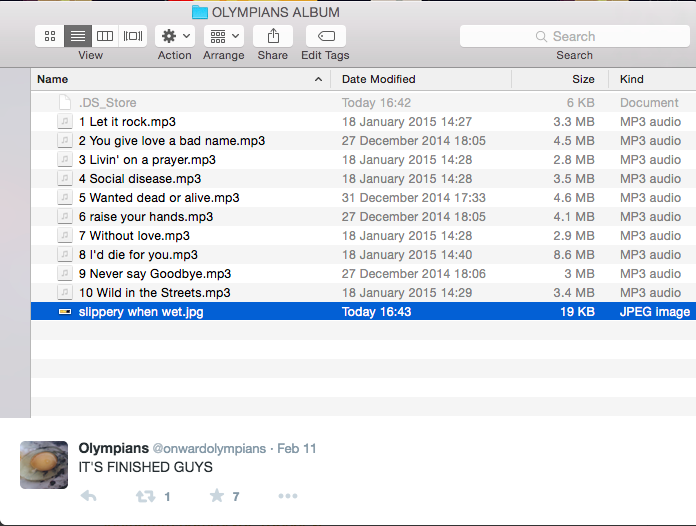Open the Feb 11 tweet timestamp
Image resolution: width=696 pixels, height=526 pixels.
click(x=297, y=448)
